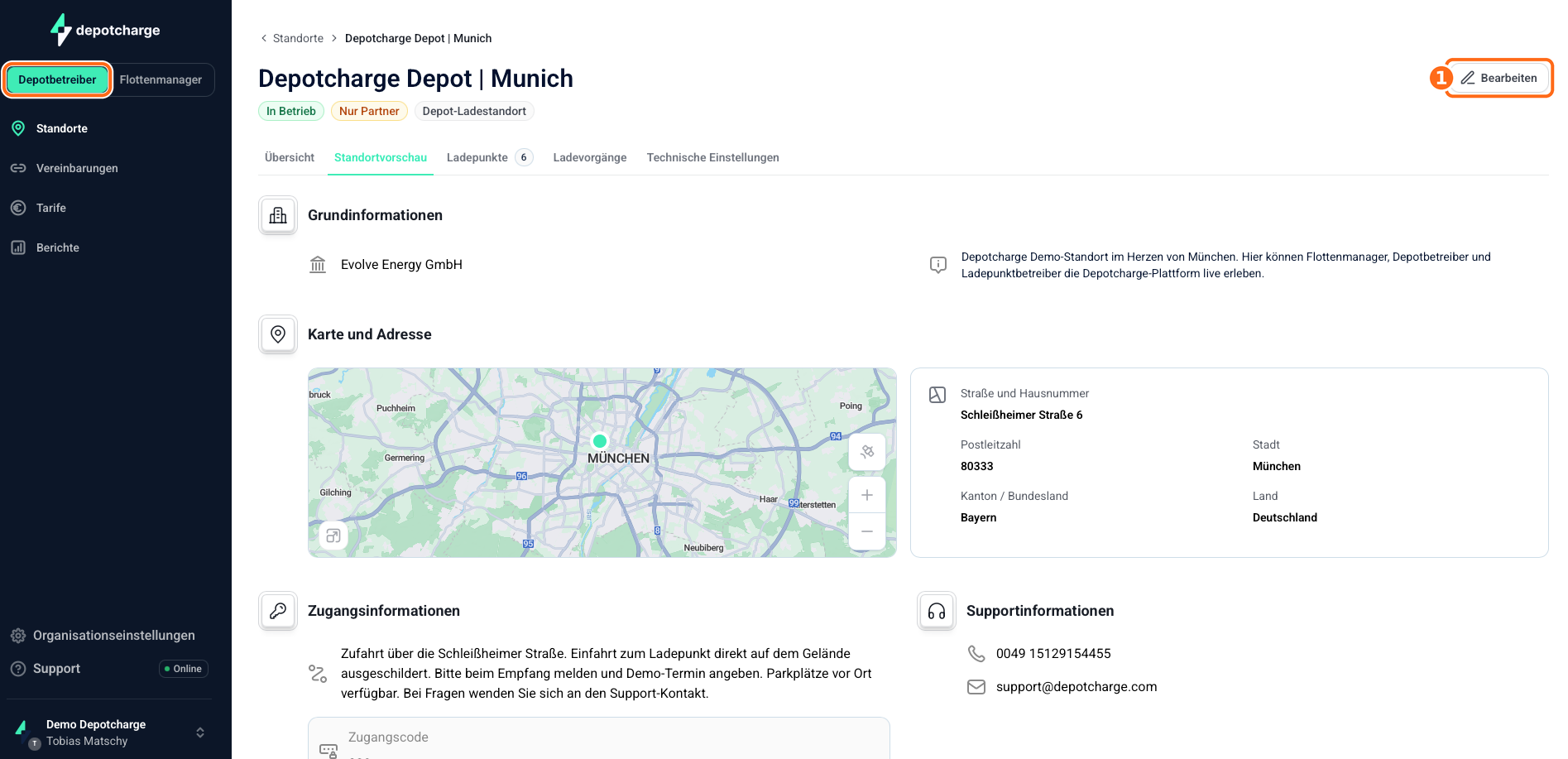This screenshot has width=1568, height=759.
Task: Click the support email support@depotcharge.com
Action: tap(1077, 687)
